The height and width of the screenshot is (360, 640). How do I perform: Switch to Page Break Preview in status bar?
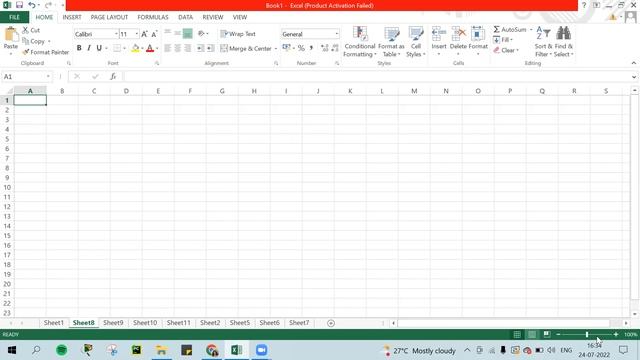tap(547, 334)
